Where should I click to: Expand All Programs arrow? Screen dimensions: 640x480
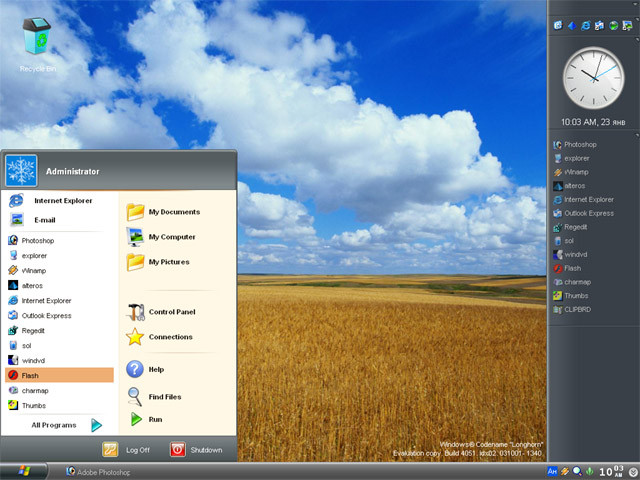[x=96, y=425]
